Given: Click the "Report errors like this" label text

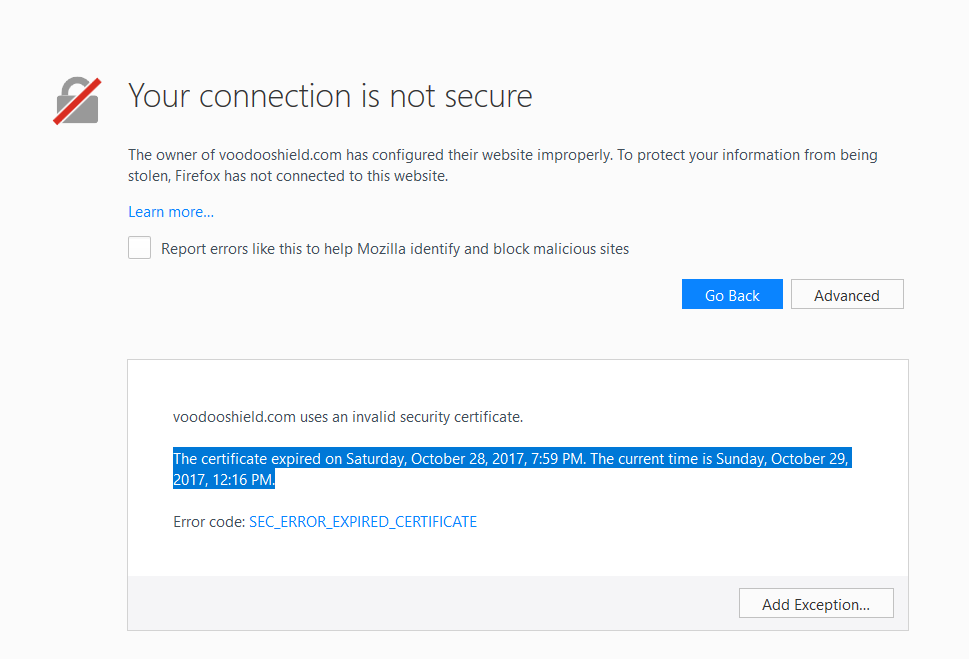Looking at the screenshot, I should 395,249.
